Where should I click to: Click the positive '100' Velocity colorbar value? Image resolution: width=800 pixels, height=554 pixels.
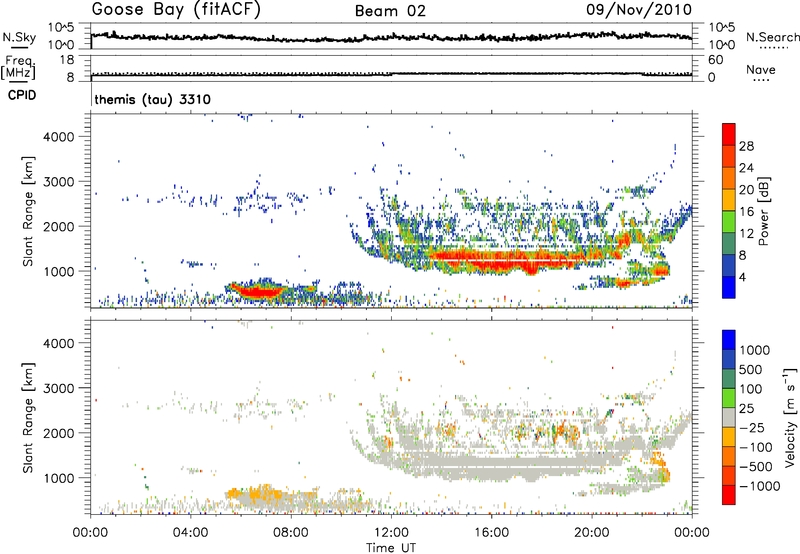pos(750,389)
